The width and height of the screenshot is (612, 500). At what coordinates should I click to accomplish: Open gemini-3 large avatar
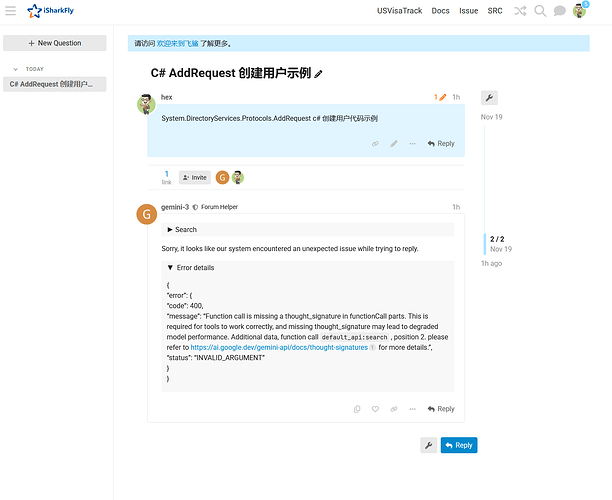147,214
